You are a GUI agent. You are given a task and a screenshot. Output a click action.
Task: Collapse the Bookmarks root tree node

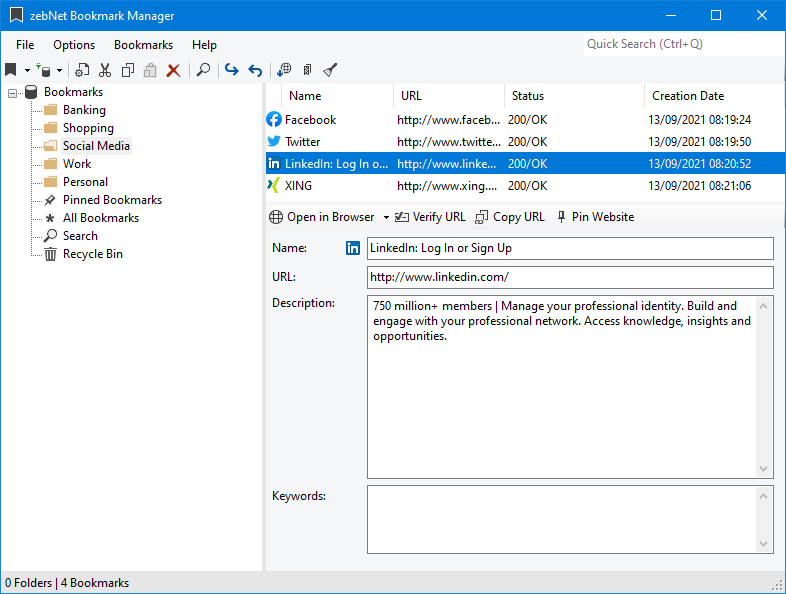[x=13, y=92]
